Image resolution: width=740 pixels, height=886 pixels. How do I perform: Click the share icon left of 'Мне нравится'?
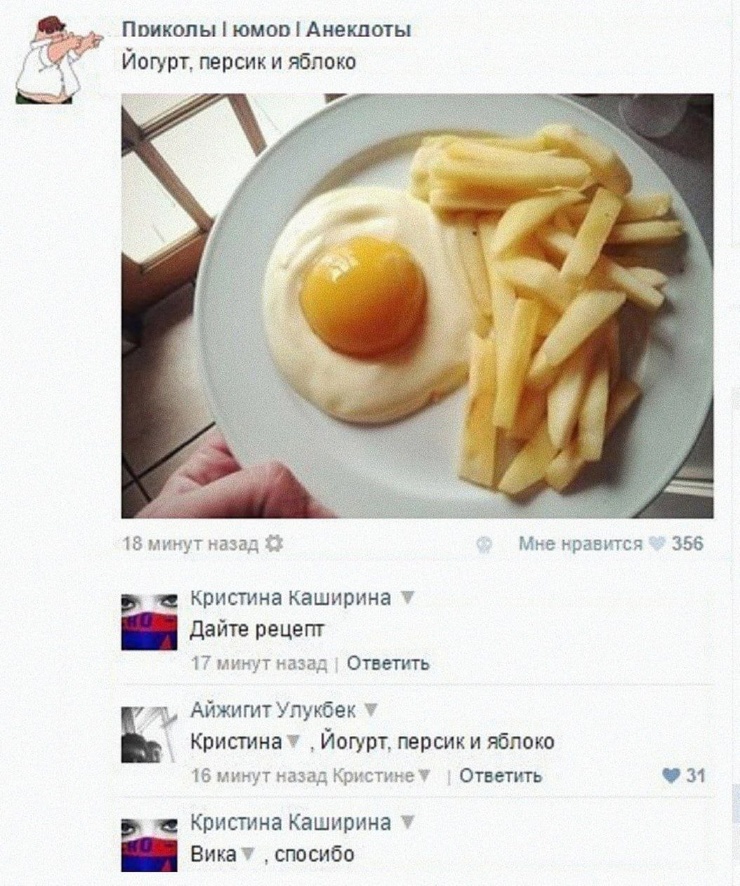(484, 545)
